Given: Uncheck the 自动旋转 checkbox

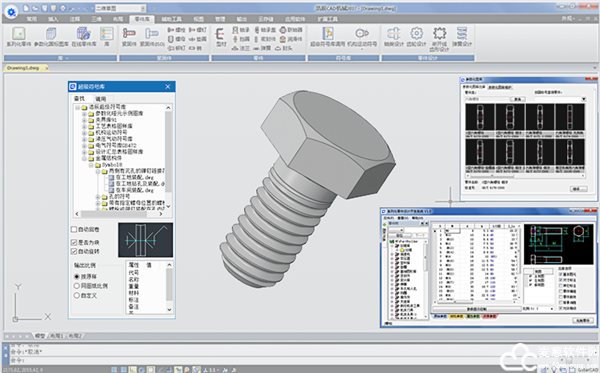Looking at the screenshot, I should (x=74, y=251).
